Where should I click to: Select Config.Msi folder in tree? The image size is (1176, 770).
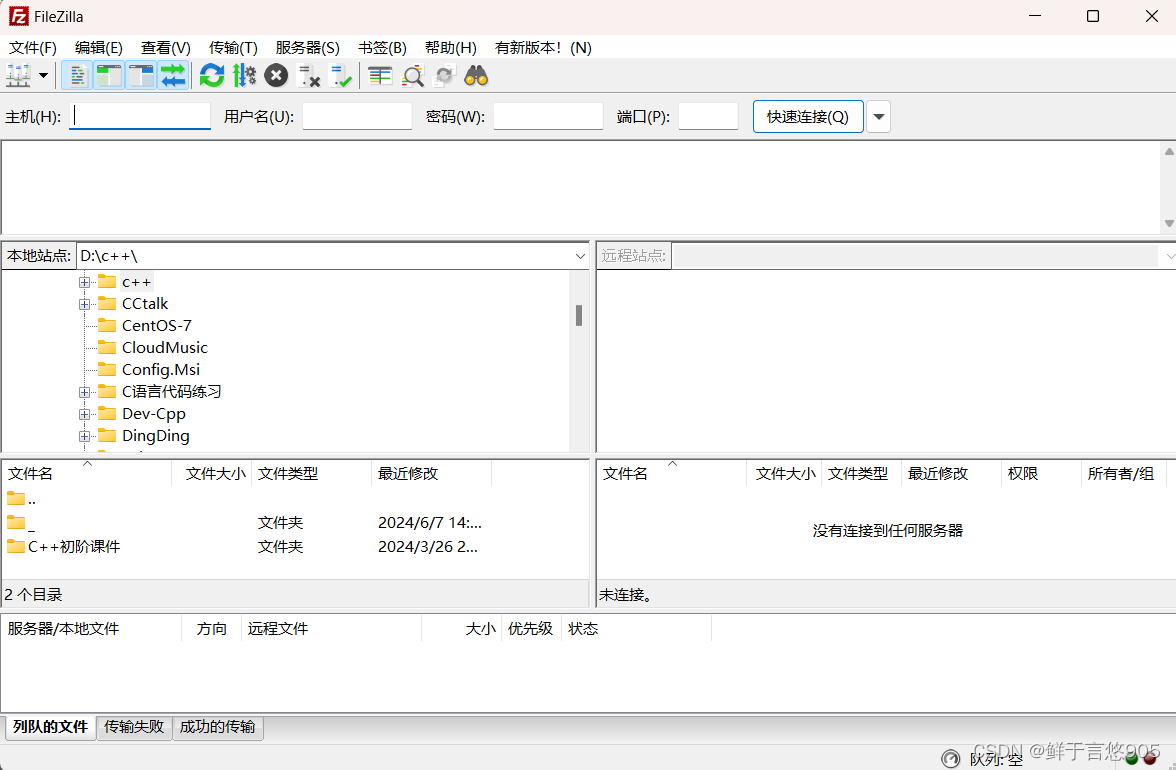coord(160,370)
